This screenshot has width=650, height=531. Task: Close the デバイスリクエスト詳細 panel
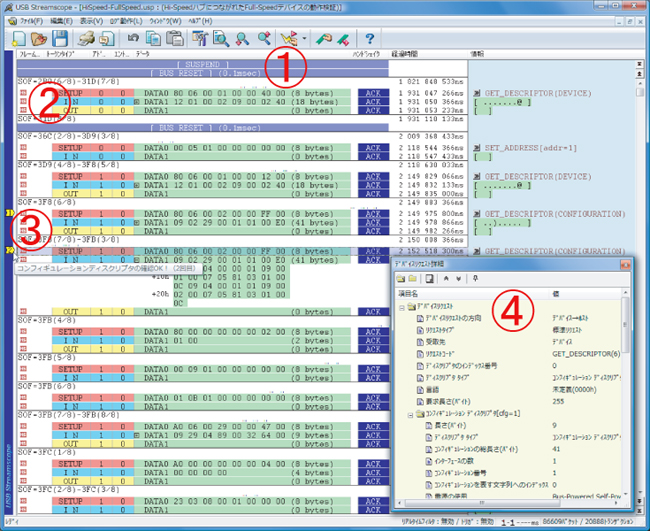click(x=625, y=264)
